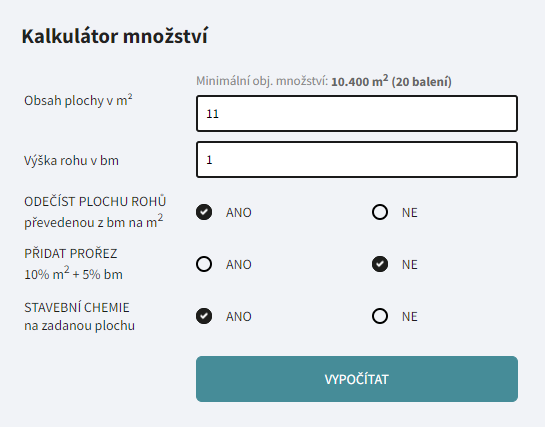Click ANO text label in Odečíst plochu row
Viewport: 545px width, 427px height.
(x=238, y=213)
